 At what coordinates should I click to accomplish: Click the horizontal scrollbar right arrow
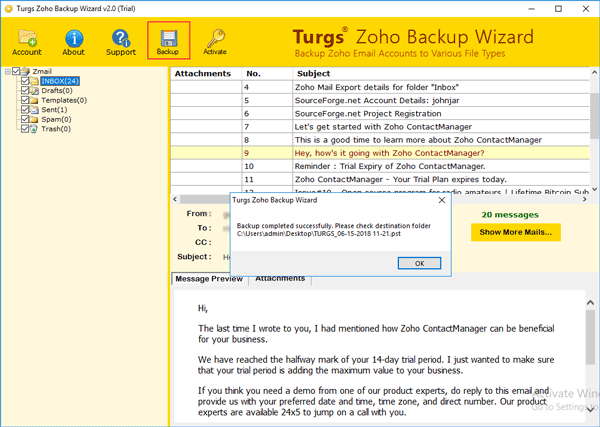(x=585, y=199)
